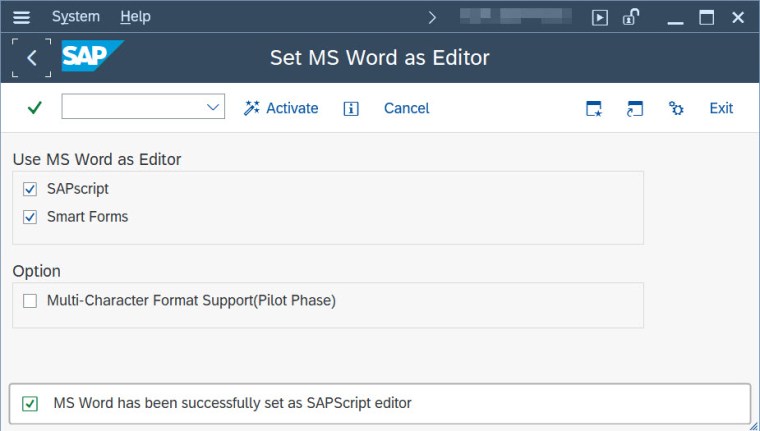
Task: Open the hamburger main menu icon
Action: (21, 17)
